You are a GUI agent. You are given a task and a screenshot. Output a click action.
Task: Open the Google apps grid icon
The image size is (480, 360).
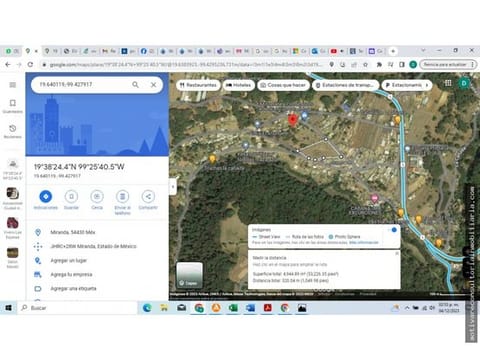click(x=448, y=83)
